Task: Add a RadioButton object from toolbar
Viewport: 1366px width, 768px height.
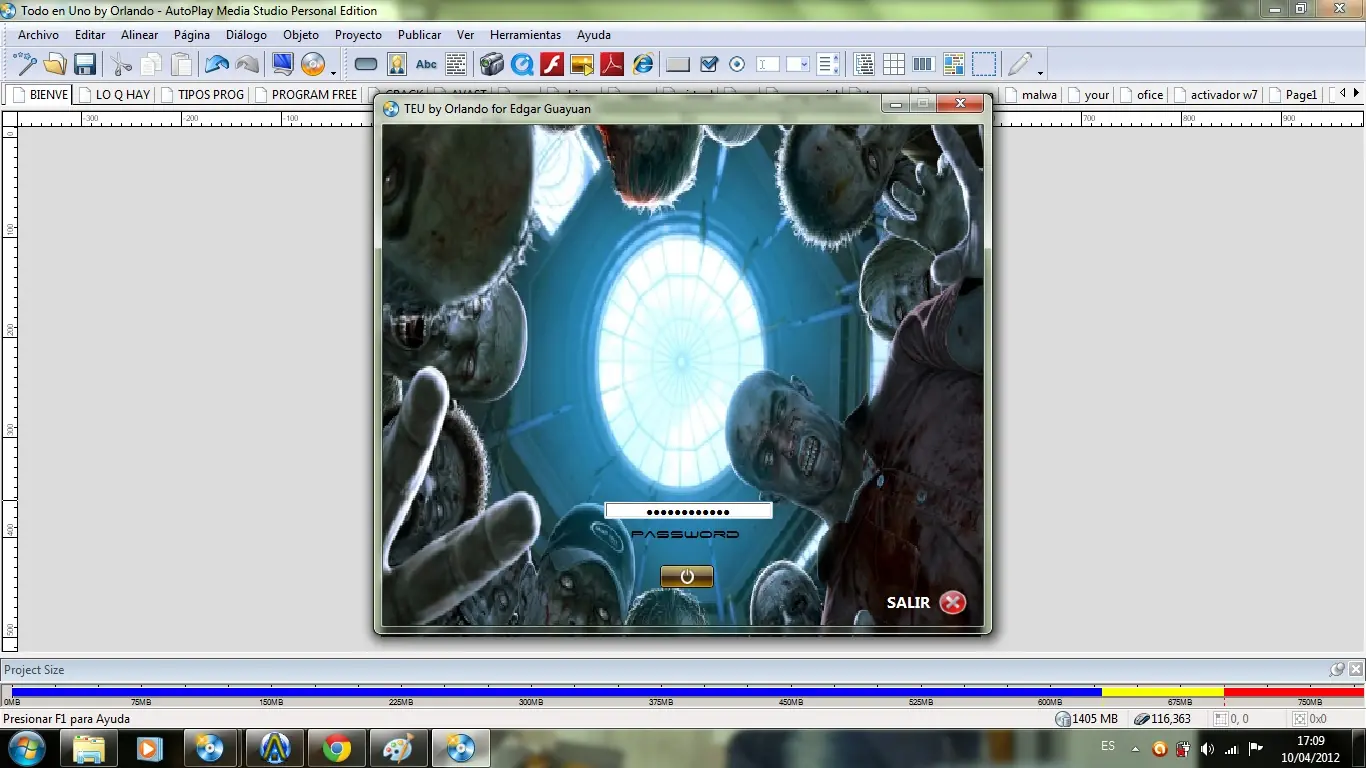Action: pos(737,65)
